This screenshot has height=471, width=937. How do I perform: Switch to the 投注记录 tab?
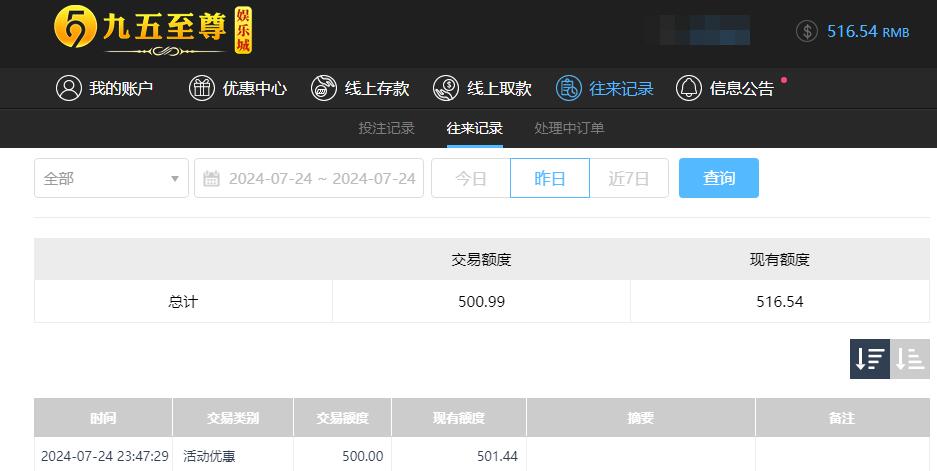386,128
